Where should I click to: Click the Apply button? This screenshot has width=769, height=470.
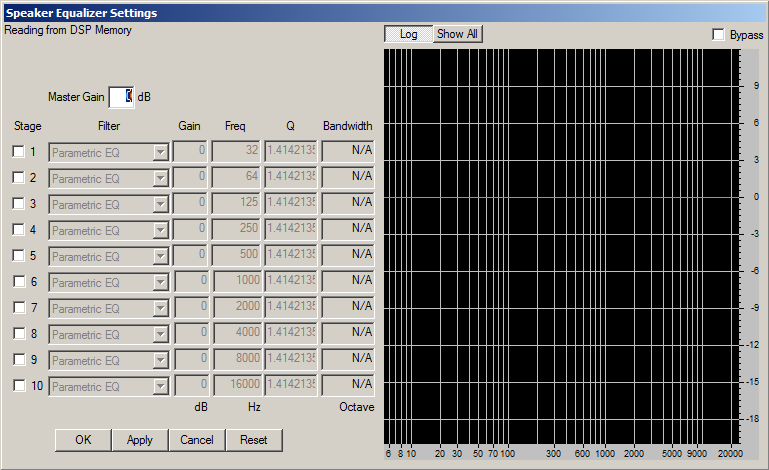tap(140, 440)
